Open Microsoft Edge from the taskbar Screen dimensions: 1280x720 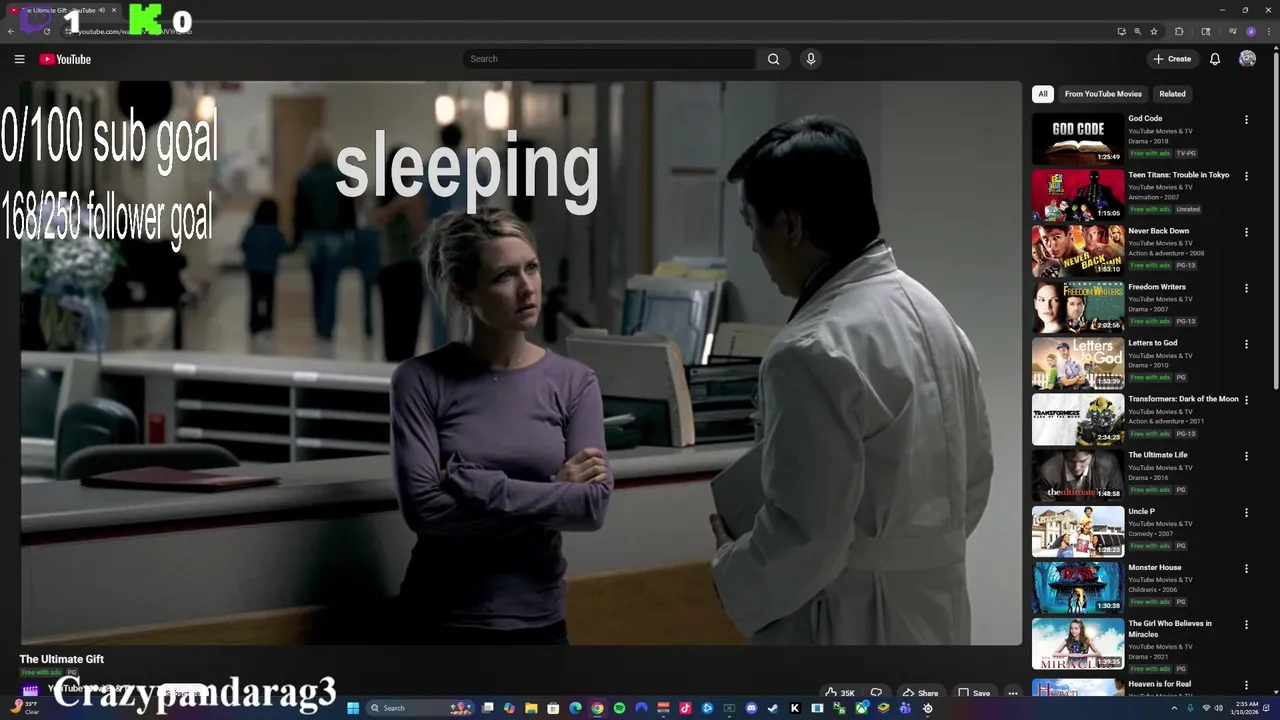point(575,708)
